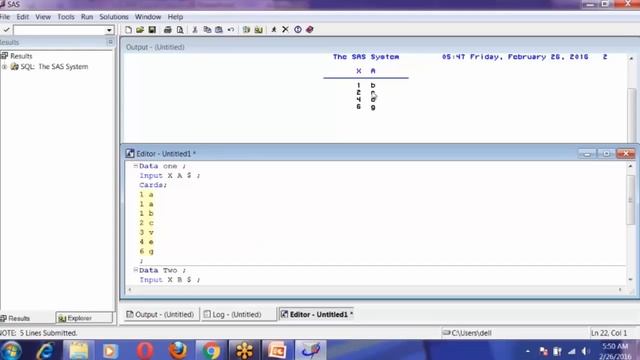640x360 pixels.
Task: Click the Help book toolbar icon
Action: pos(310,29)
